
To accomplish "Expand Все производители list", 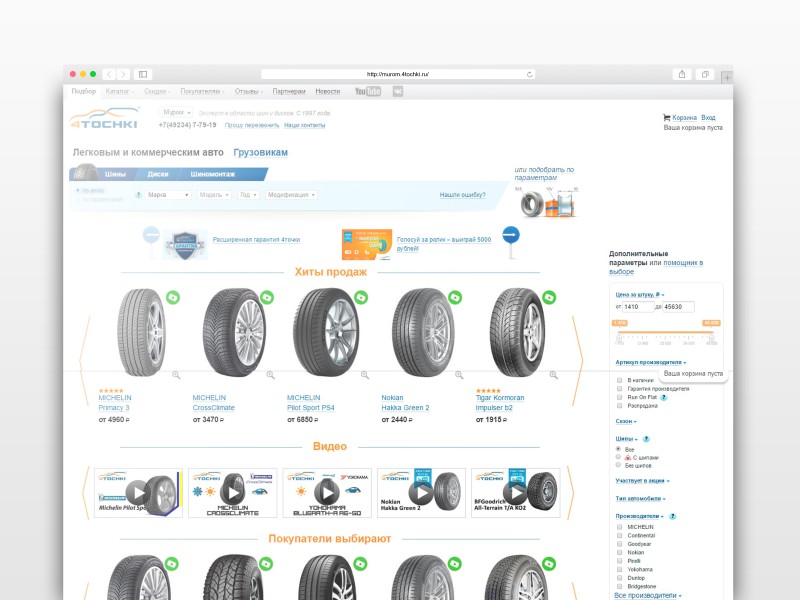I will click(x=648, y=595).
